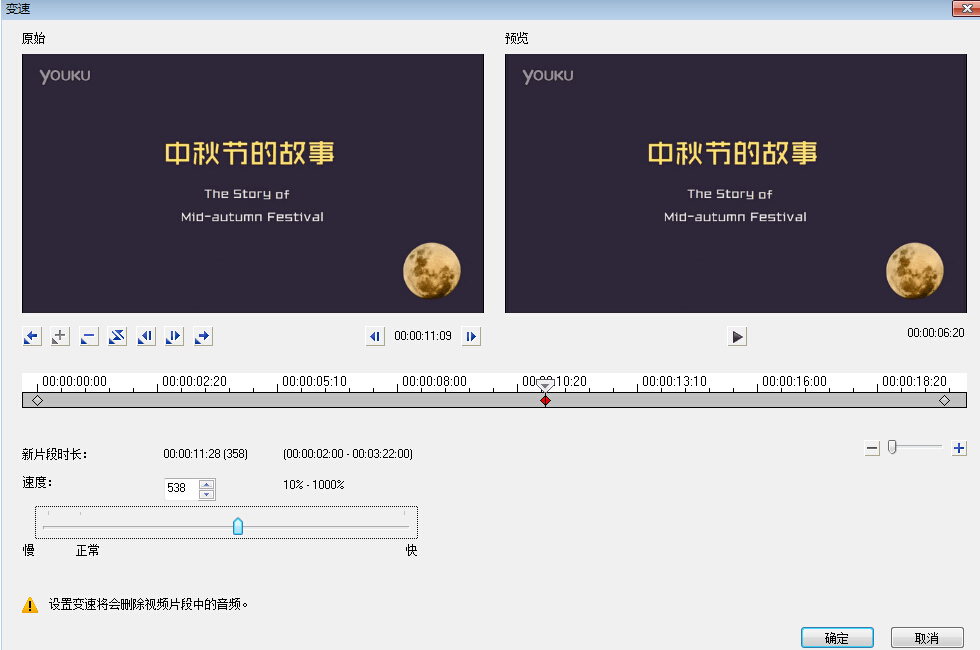
Task: Zoom in timeline with plus button
Action: coord(959,449)
